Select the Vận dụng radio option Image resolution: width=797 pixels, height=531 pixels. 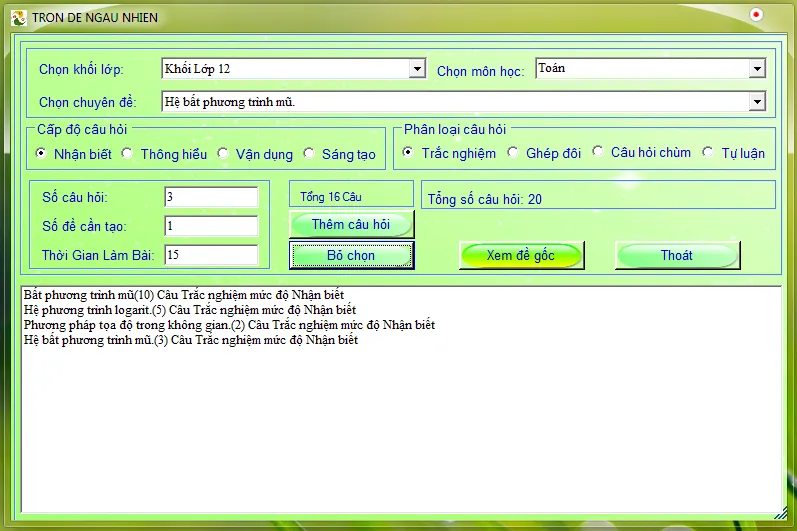pos(223,154)
